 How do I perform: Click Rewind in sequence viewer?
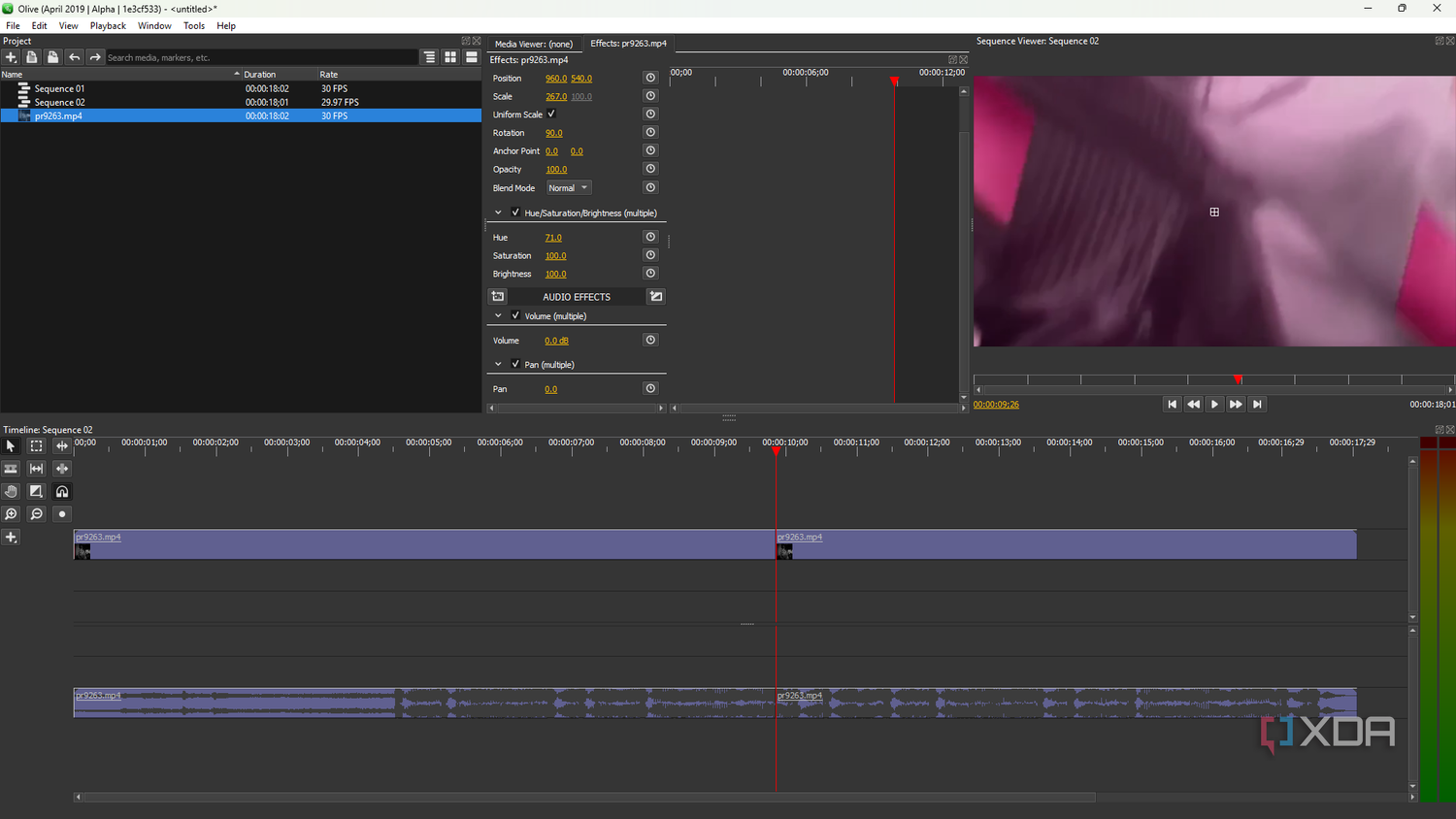click(1193, 405)
